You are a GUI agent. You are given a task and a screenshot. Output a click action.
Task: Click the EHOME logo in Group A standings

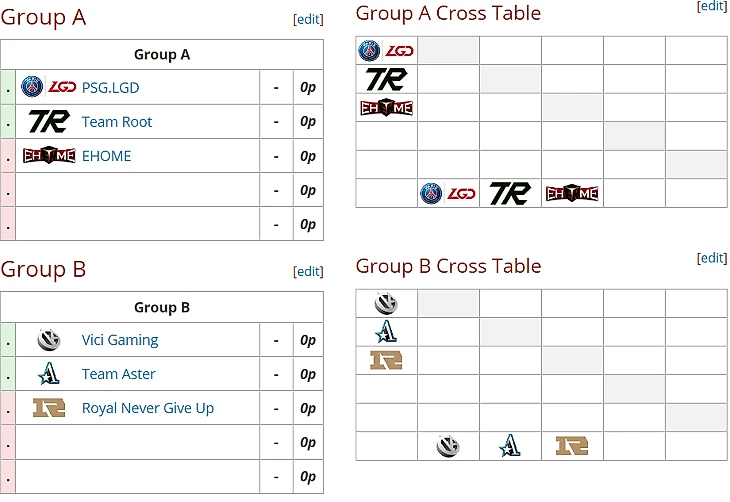click(x=49, y=156)
